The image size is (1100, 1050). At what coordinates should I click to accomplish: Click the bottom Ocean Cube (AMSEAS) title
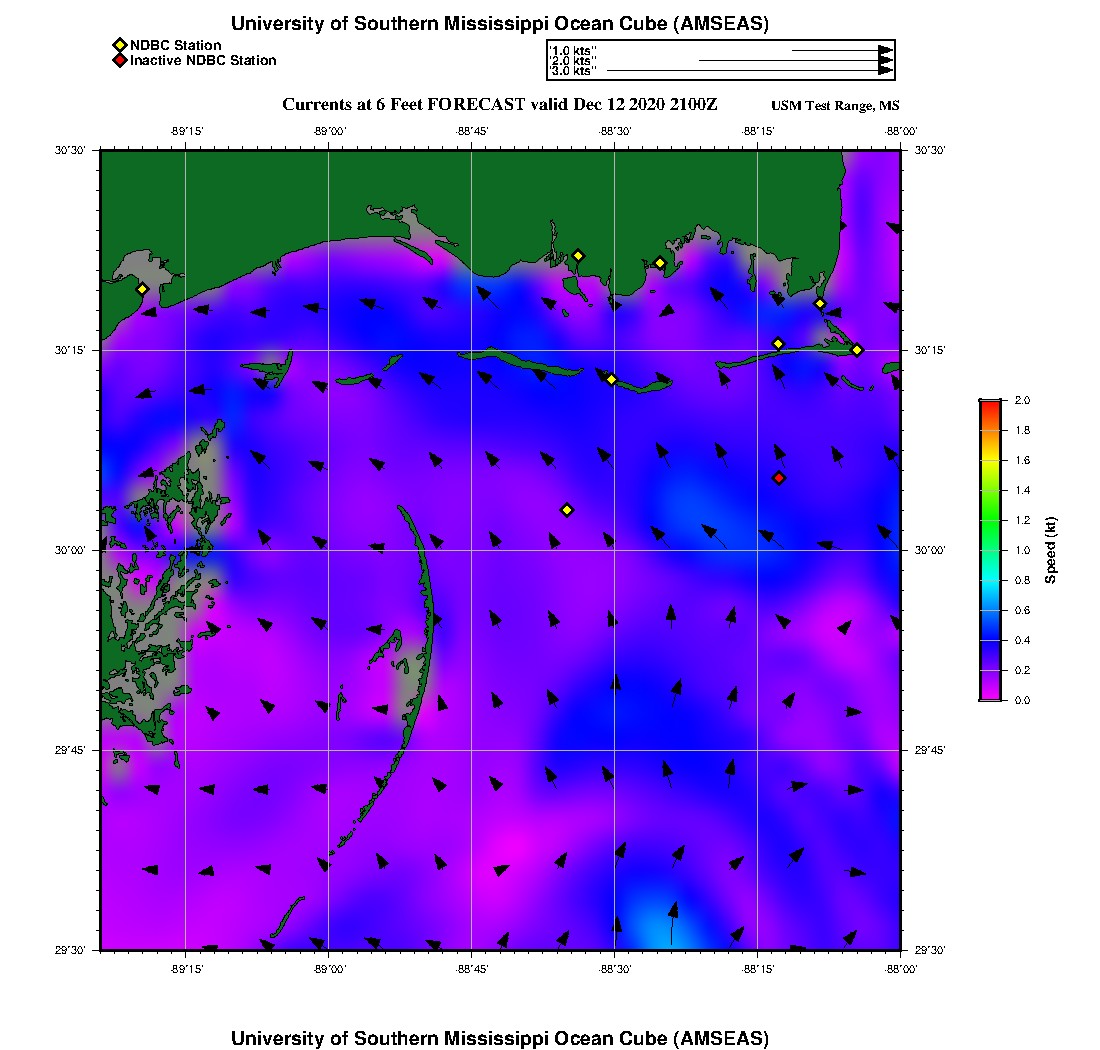click(x=499, y=1038)
